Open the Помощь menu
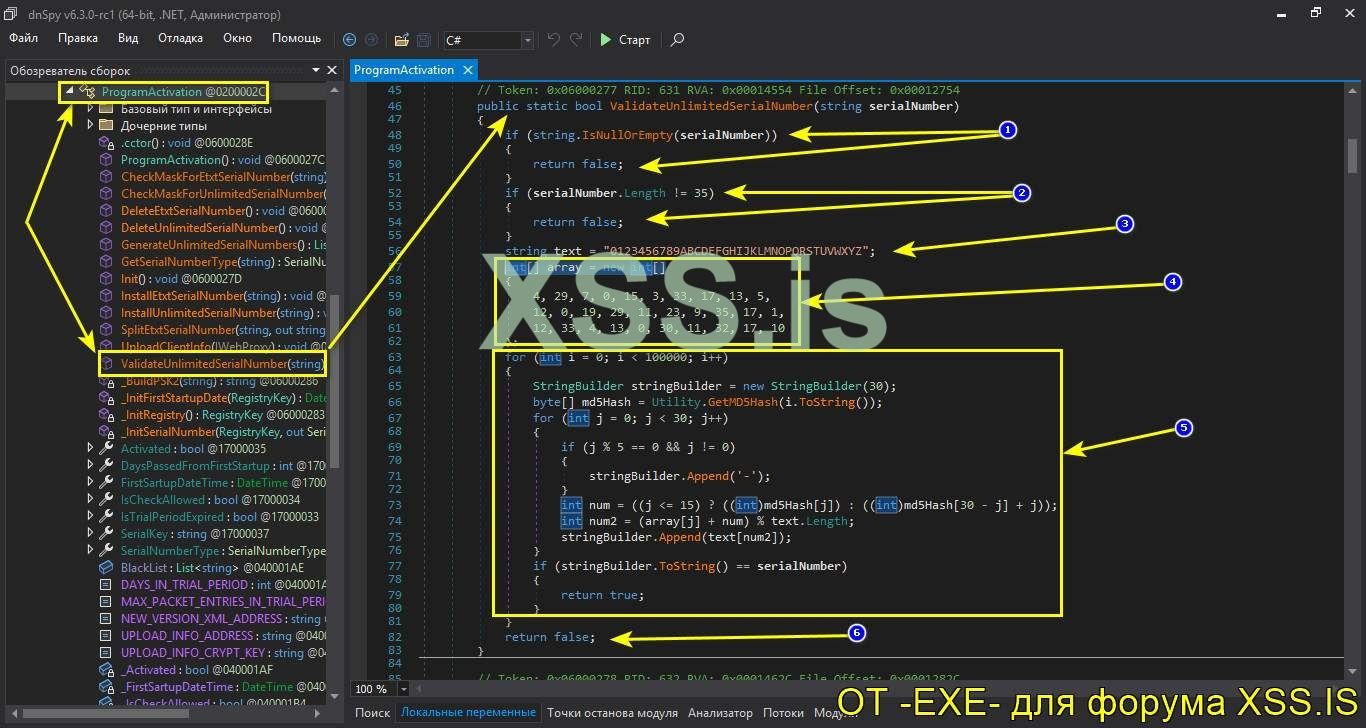The width and height of the screenshot is (1366, 728). (x=297, y=38)
